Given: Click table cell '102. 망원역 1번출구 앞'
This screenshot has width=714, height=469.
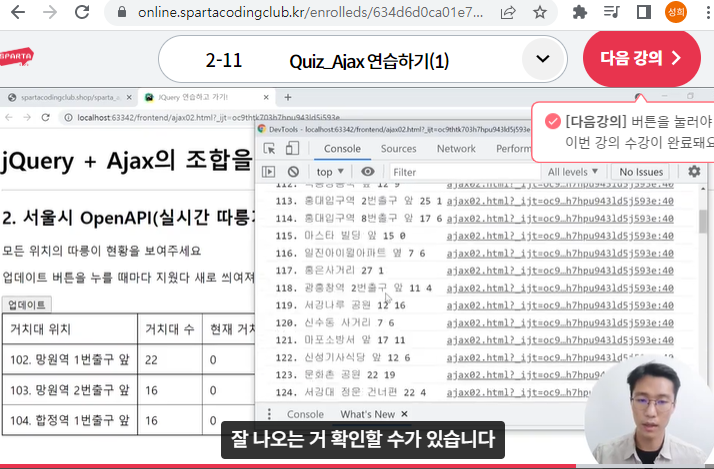Looking at the screenshot, I should pyautogui.click(x=70, y=360).
